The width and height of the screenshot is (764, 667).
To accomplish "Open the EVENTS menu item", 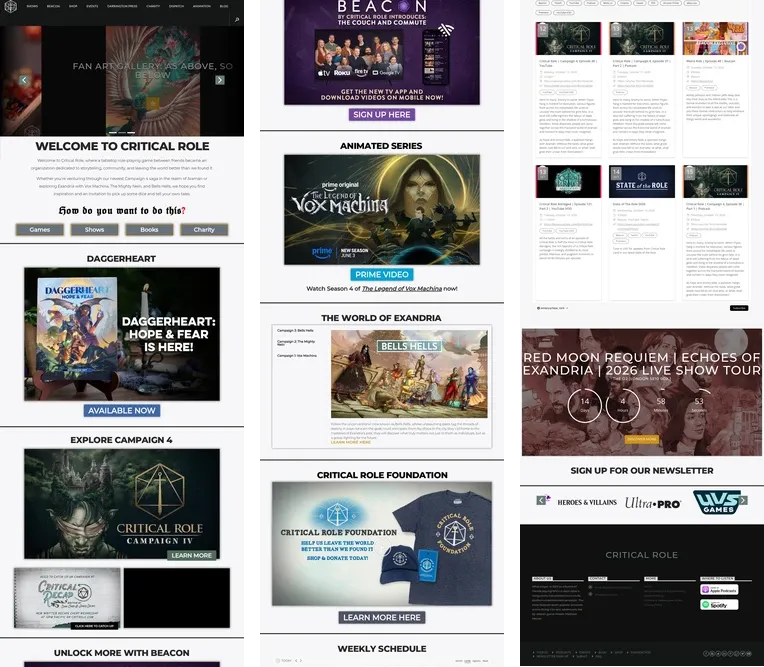I will tap(92, 6).
